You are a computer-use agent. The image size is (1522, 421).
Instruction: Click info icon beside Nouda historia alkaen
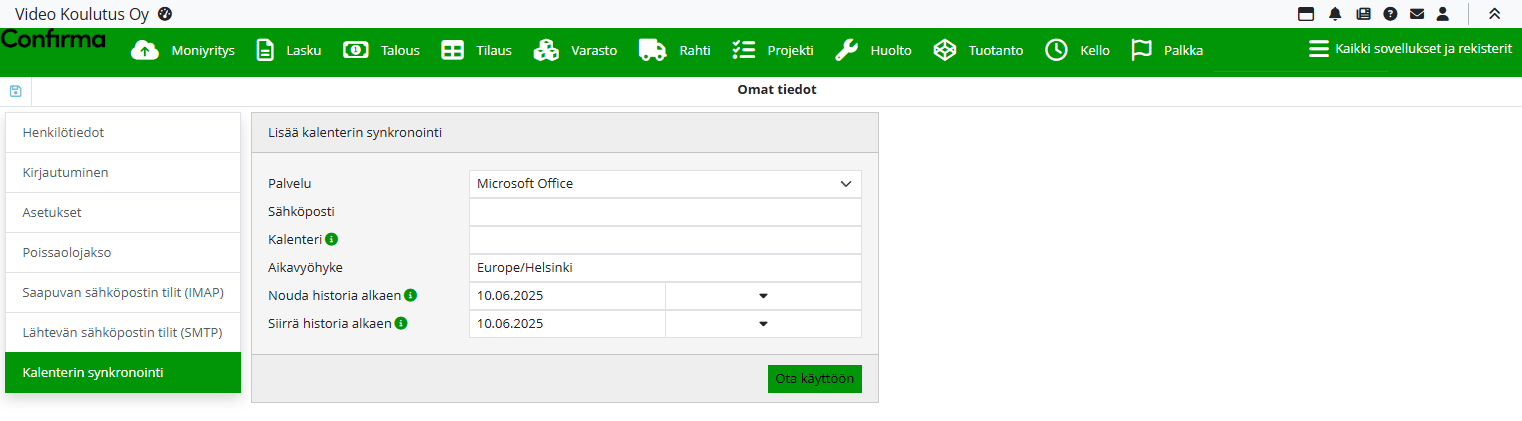pyautogui.click(x=410, y=295)
